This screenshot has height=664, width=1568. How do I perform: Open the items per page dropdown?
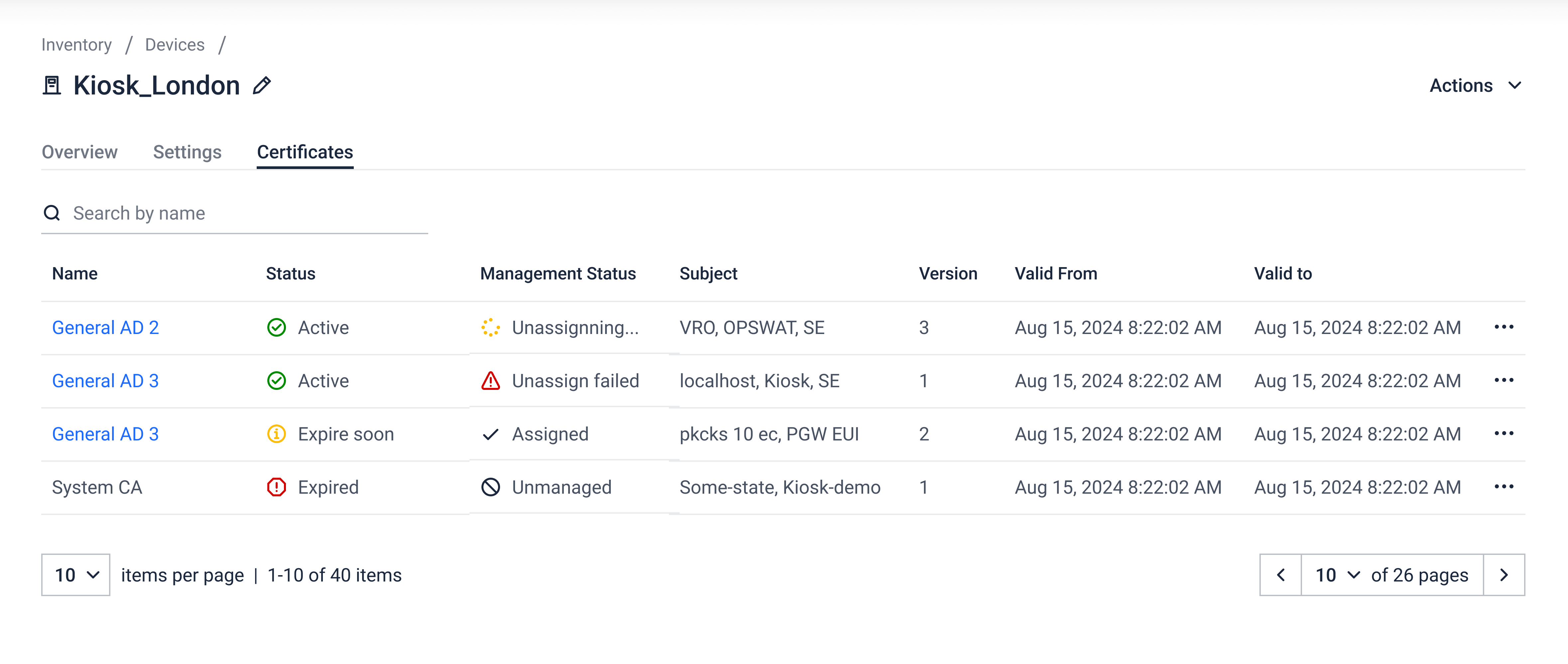pos(75,575)
